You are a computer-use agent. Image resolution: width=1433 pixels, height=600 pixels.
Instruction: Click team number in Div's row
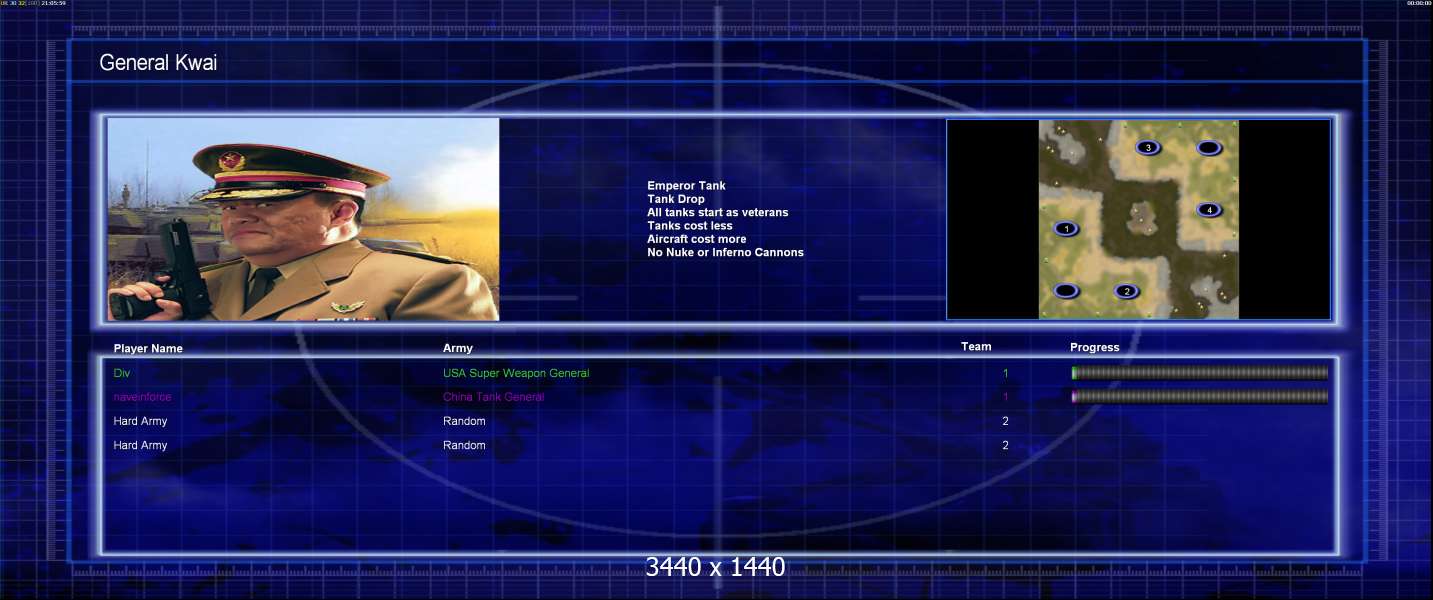(1006, 373)
